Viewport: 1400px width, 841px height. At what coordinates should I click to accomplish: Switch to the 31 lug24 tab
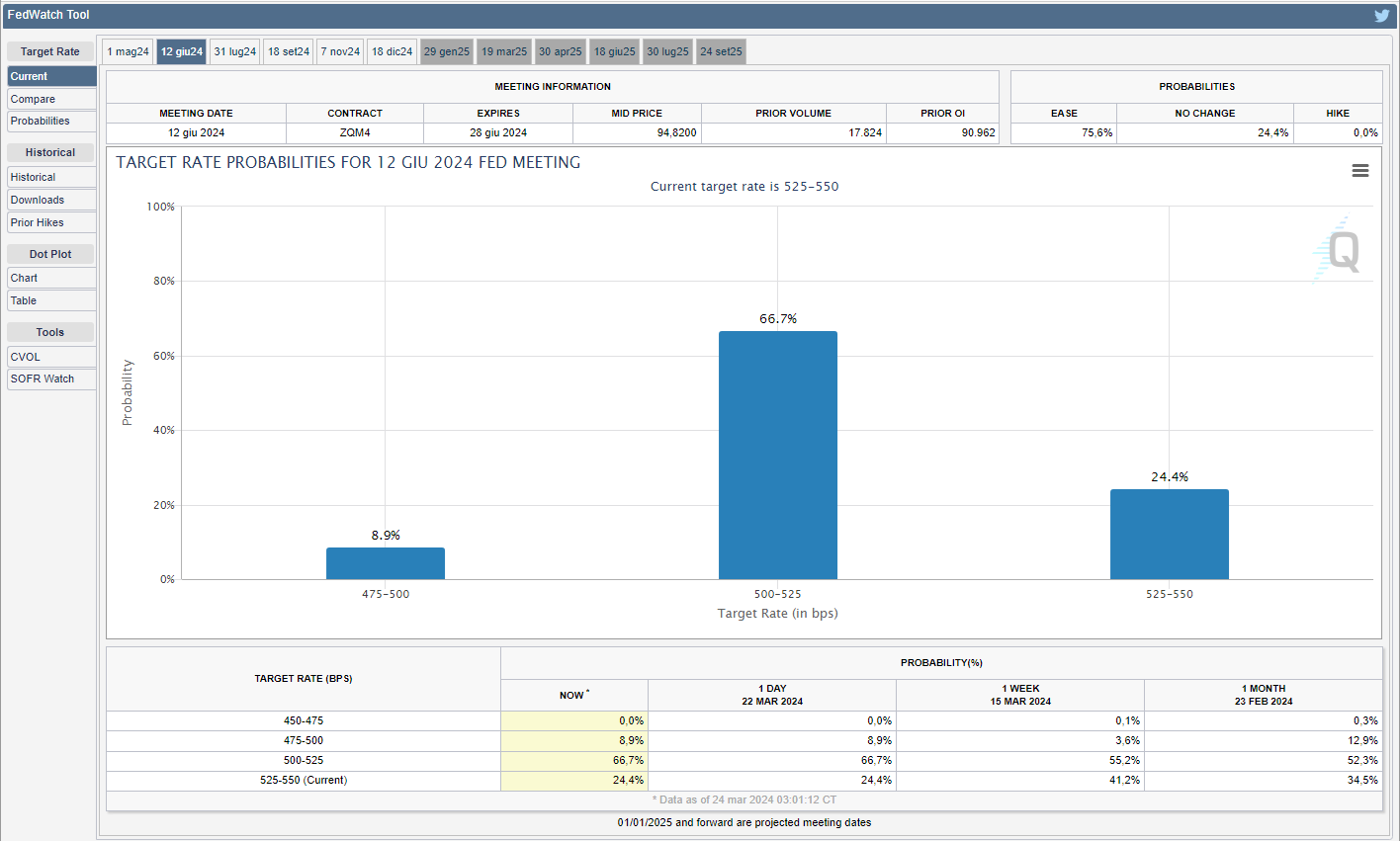click(235, 51)
